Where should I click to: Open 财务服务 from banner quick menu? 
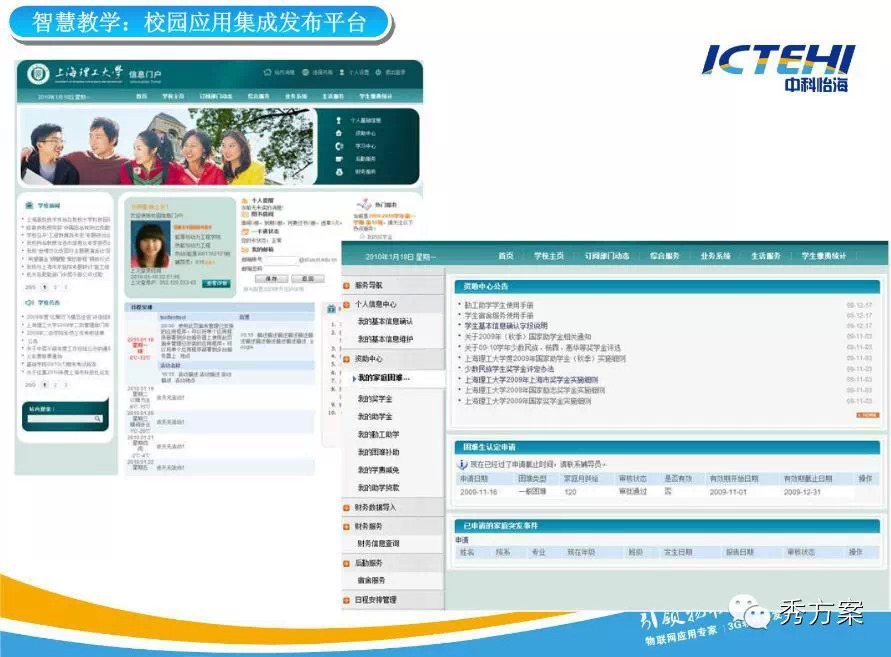point(364,172)
